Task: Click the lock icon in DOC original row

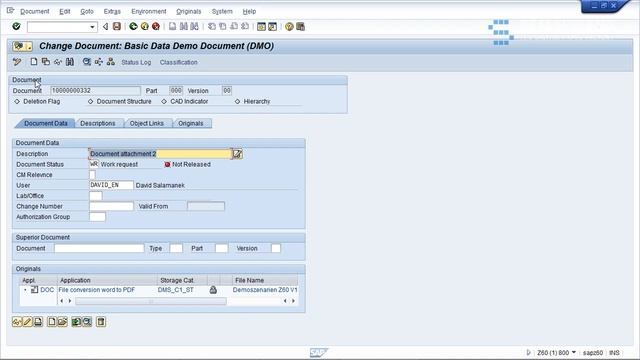Action: (x=213, y=290)
